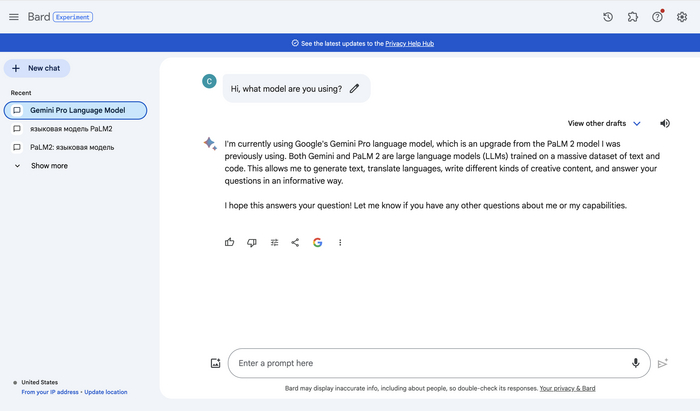700x411 pixels.
Task: Start a New chat
Action: (37, 68)
